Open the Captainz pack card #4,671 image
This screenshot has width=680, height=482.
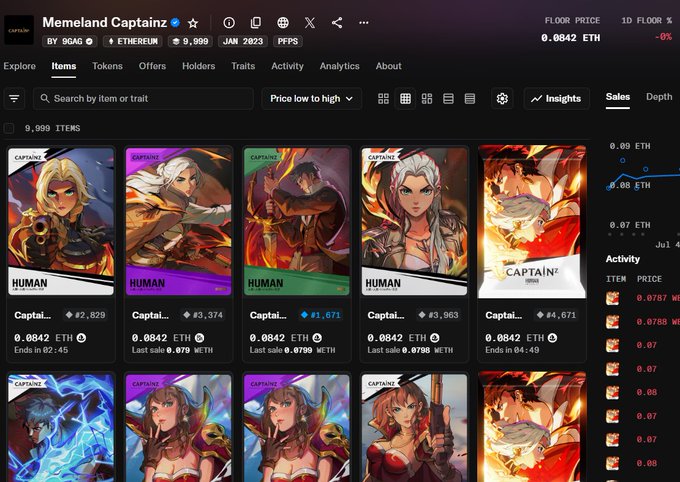[x=532, y=222]
